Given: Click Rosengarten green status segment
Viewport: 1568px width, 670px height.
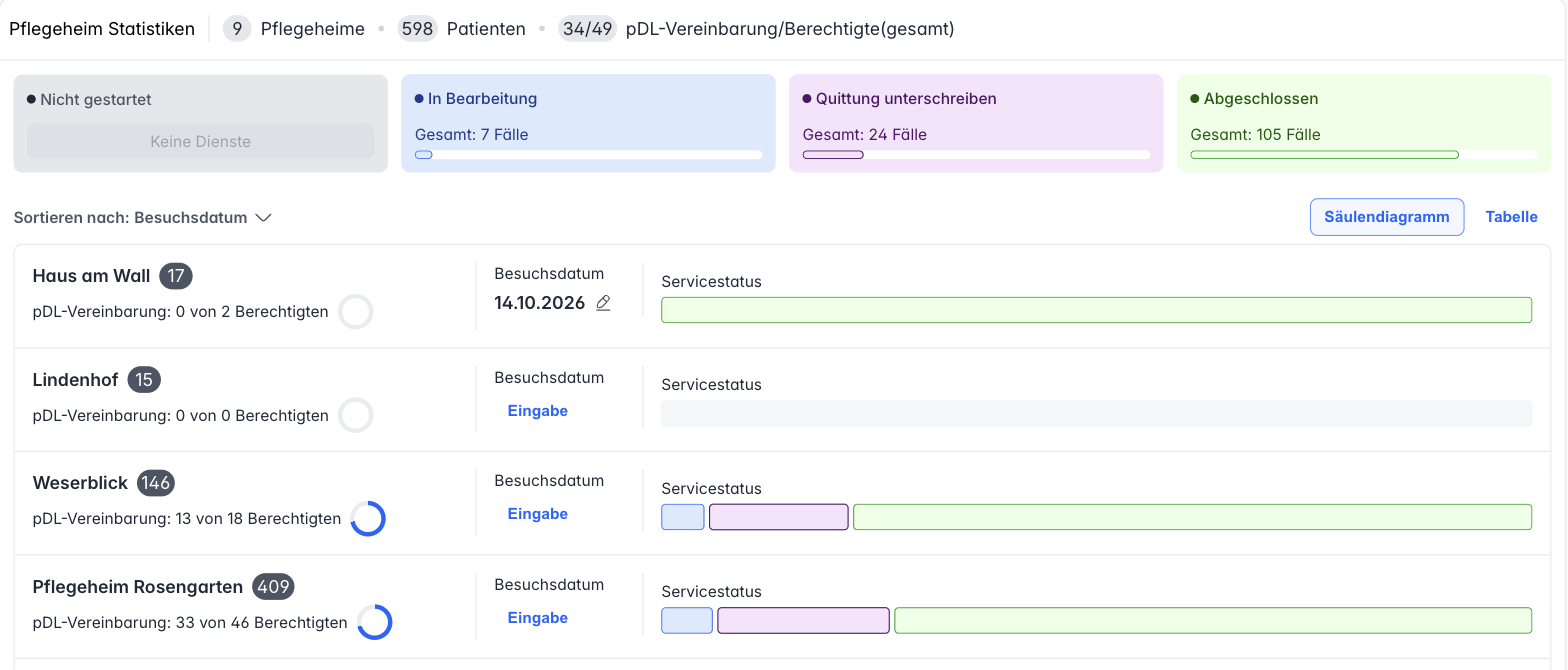Looking at the screenshot, I should click(1213, 620).
